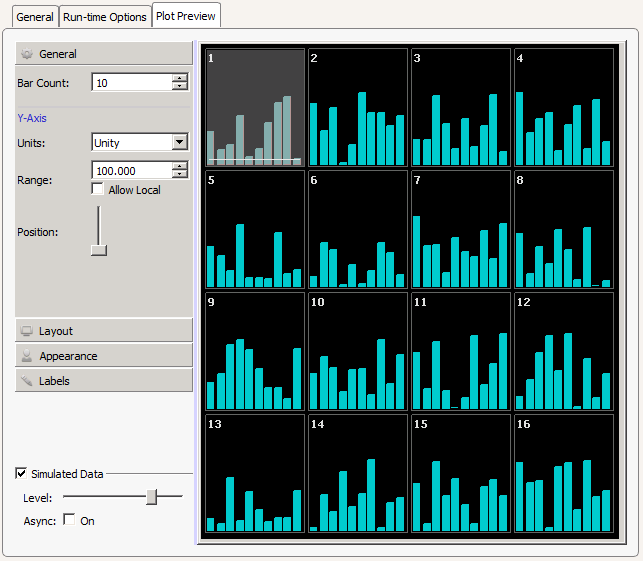Click the Range label

[x=34, y=180]
